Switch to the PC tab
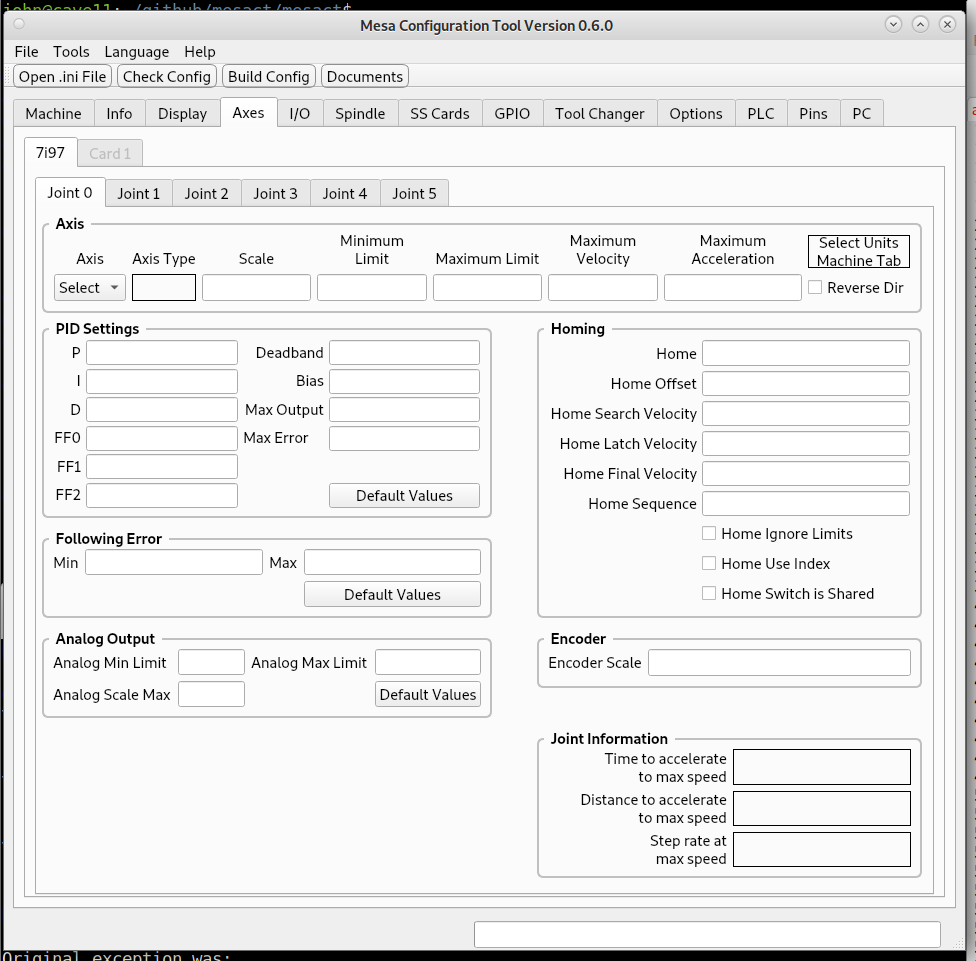The image size is (976, 961). pos(861,114)
